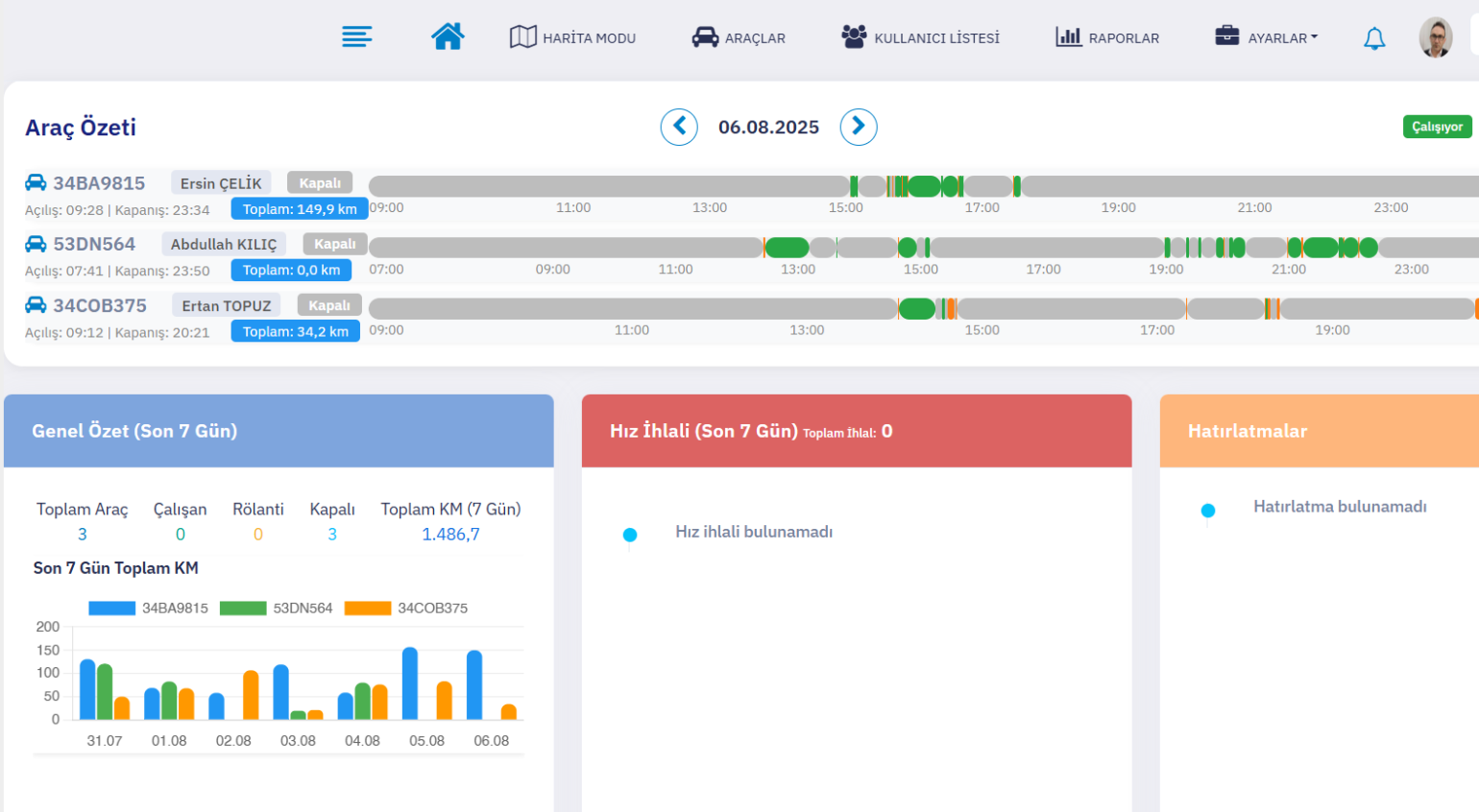This screenshot has height=812, width=1479.
Task: Click the hamburger menu icon
Action: click(x=356, y=37)
